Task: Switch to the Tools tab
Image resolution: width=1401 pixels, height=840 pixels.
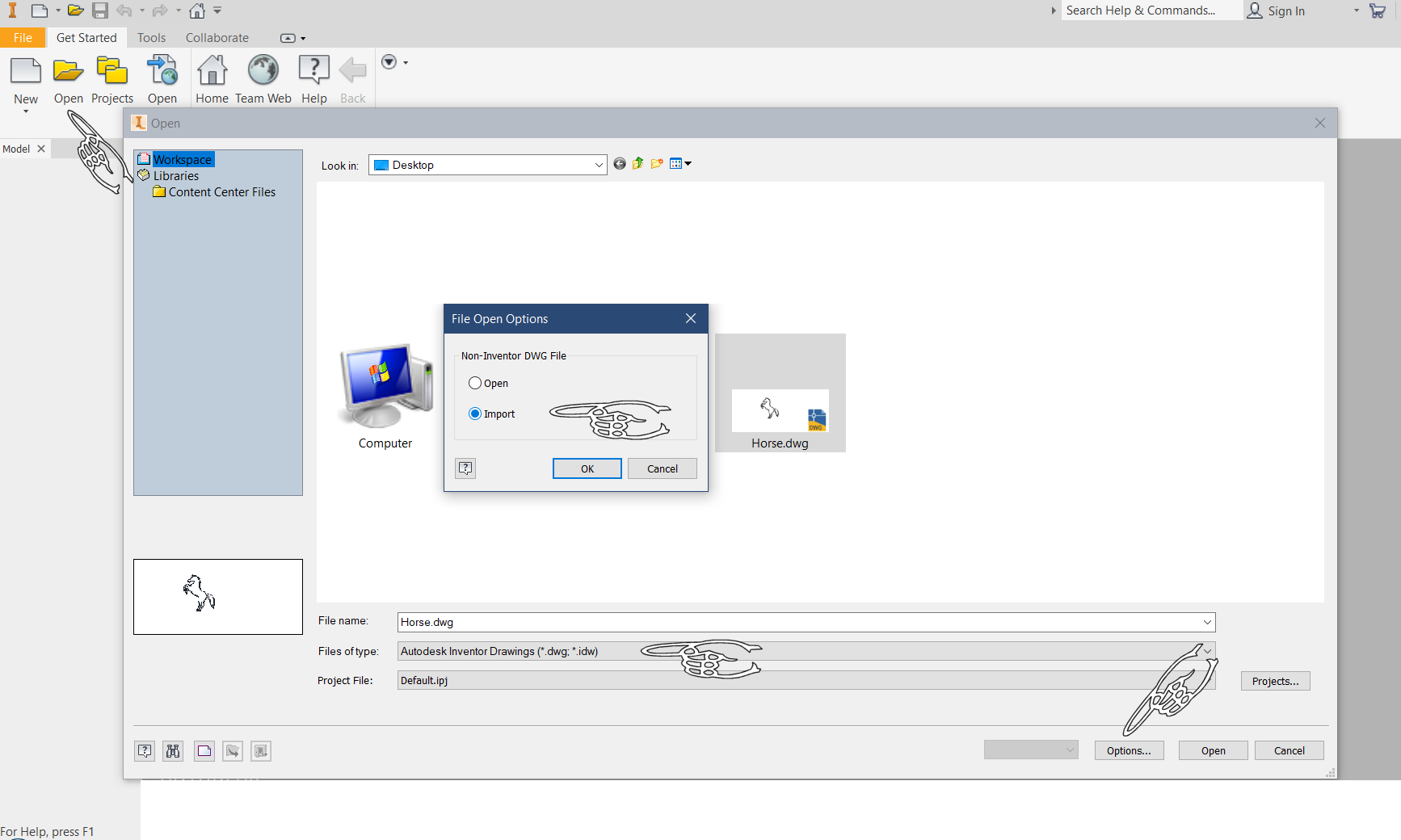Action: pyautogui.click(x=151, y=38)
